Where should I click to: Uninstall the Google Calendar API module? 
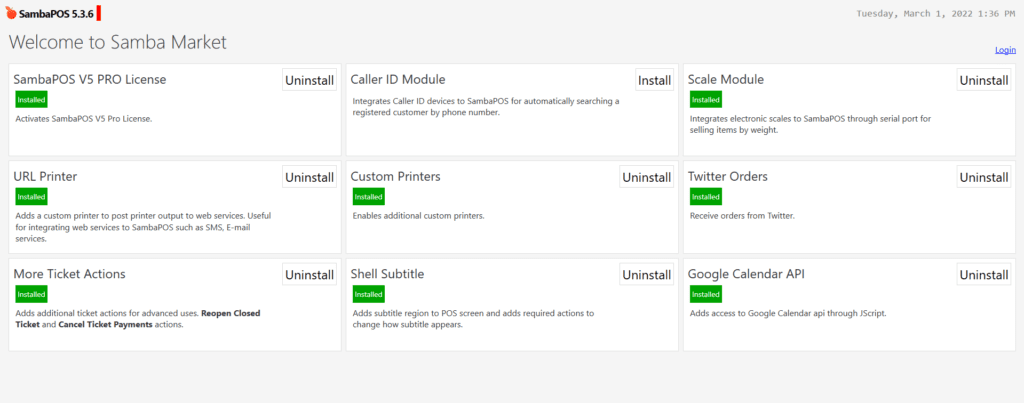(983, 274)
